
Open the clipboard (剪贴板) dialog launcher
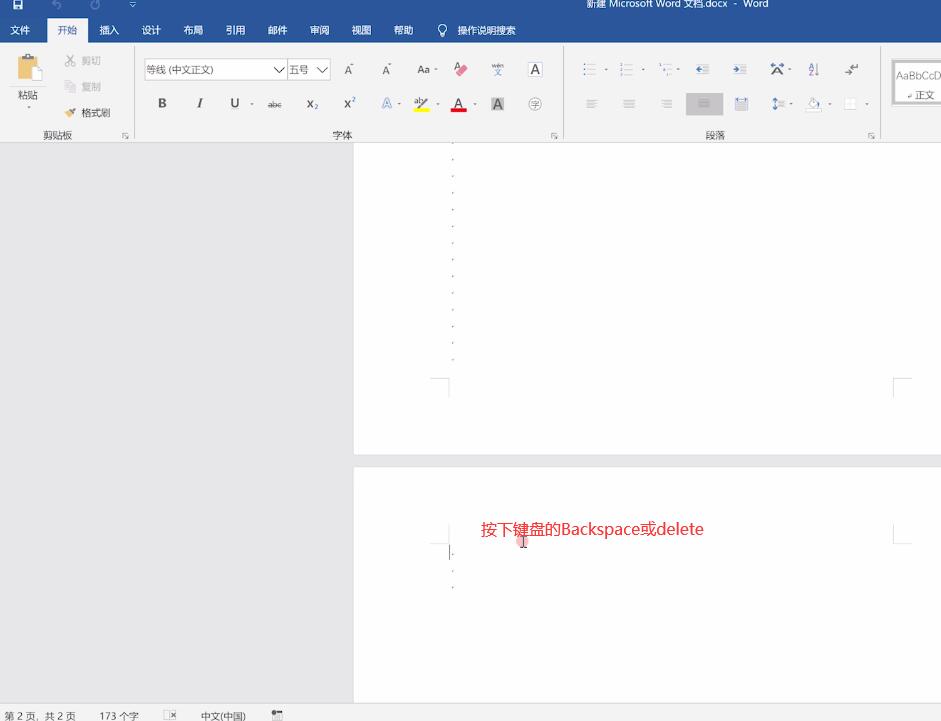(x=125, y=136)
